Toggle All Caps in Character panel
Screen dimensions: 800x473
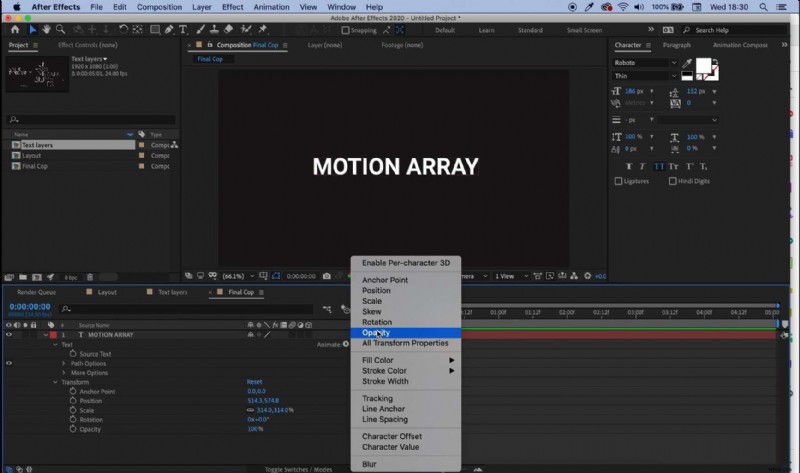(659, 166)
